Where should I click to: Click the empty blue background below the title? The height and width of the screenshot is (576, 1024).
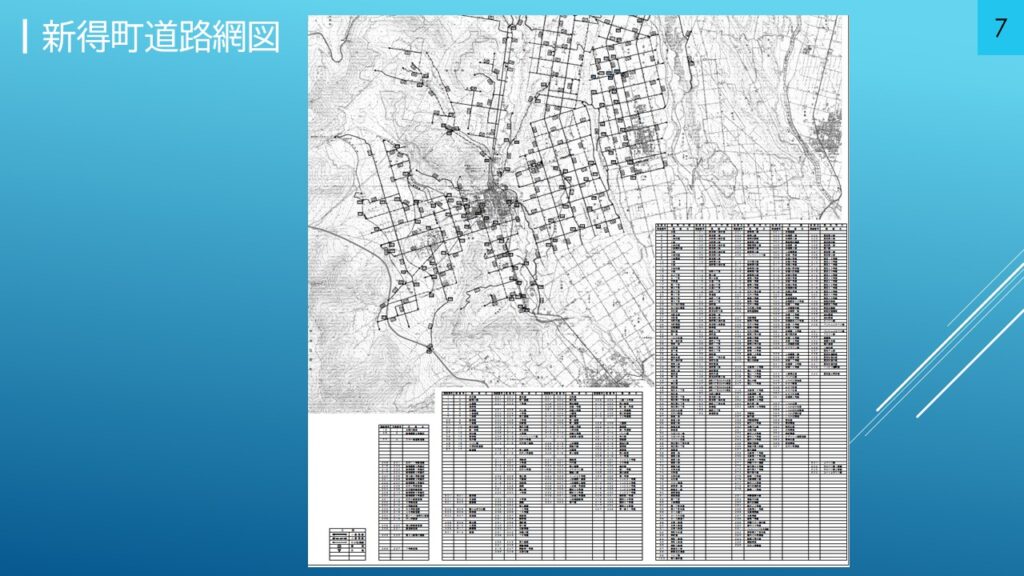click(150, 300)
